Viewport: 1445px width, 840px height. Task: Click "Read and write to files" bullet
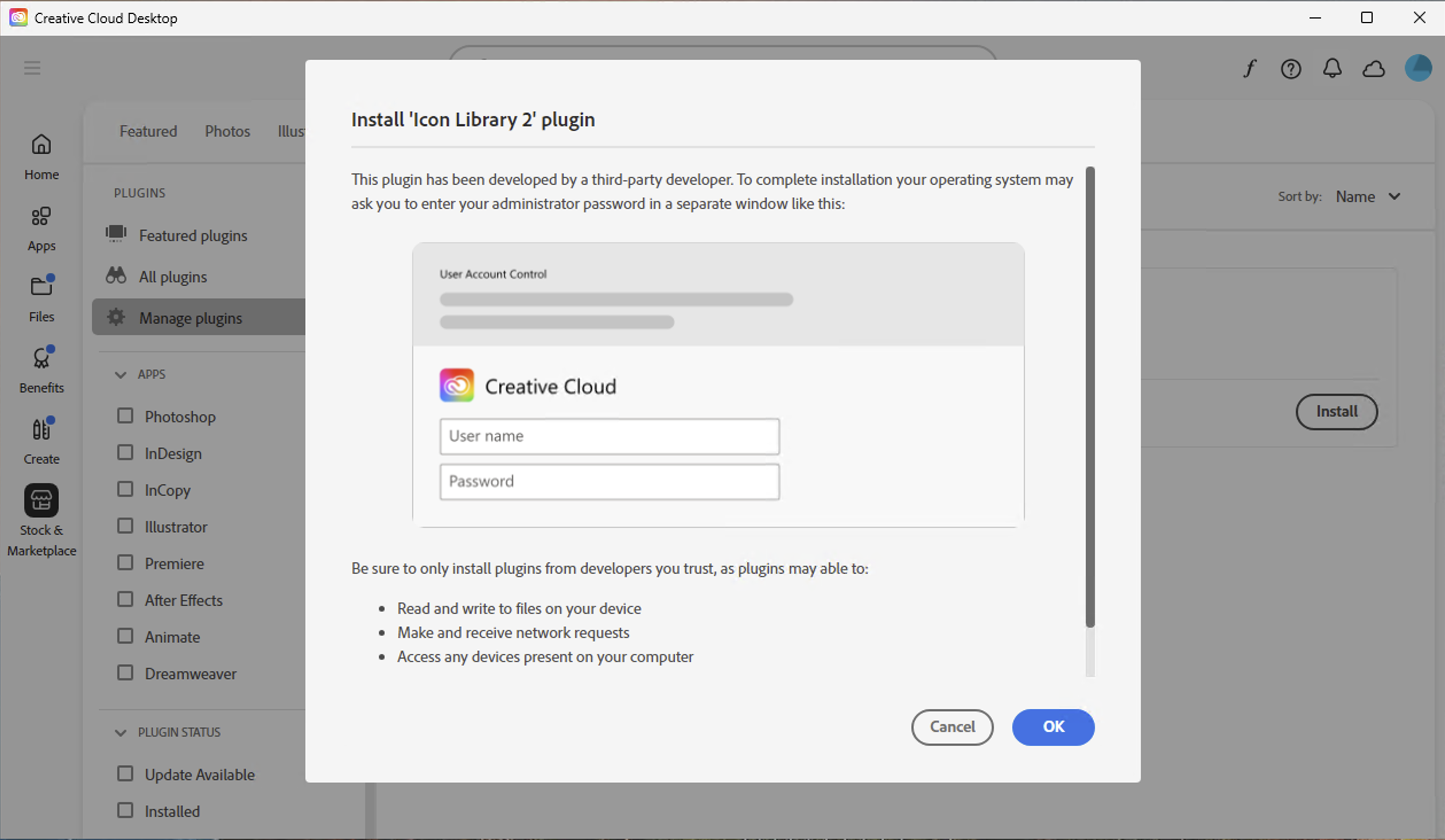pos(519,608)
